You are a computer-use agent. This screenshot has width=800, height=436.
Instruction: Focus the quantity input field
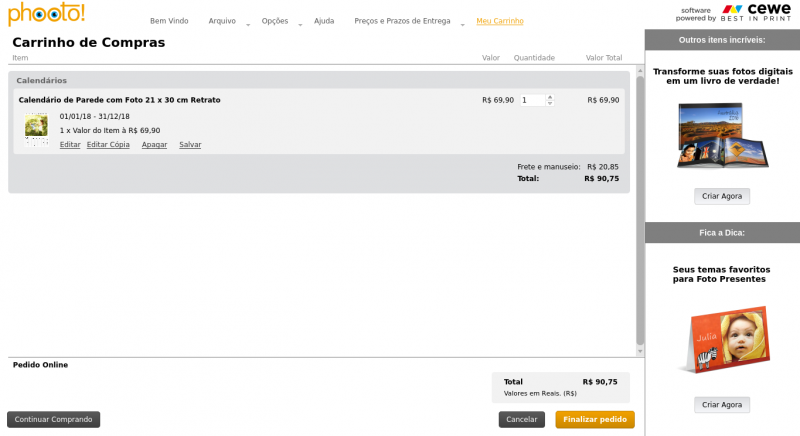[x=533, y=100]
